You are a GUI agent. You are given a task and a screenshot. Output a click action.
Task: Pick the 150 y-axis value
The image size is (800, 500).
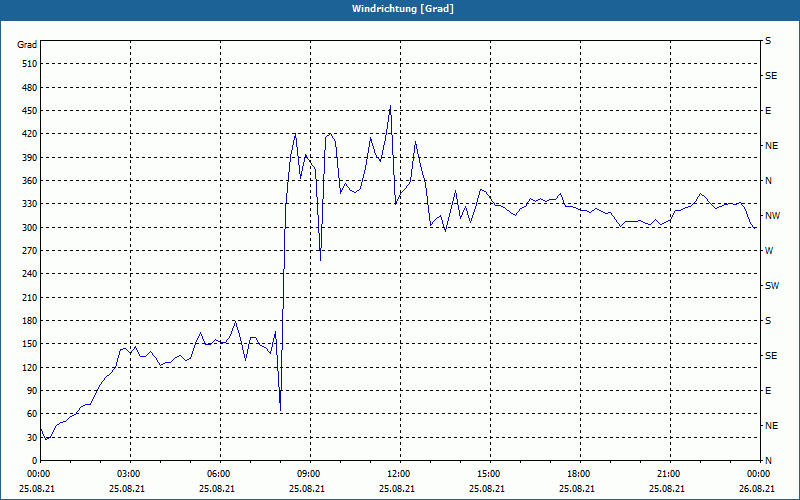coord(30,344)
